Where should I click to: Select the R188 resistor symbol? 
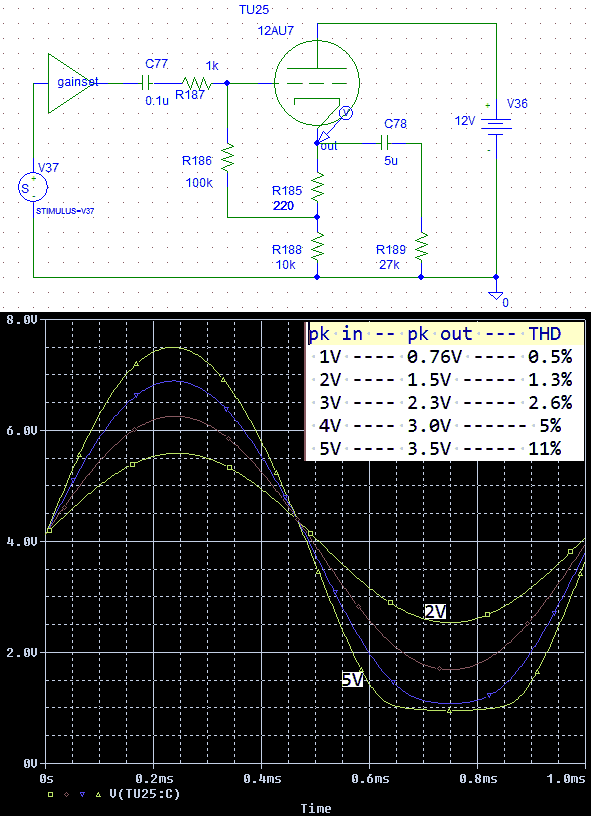point(317,246)
